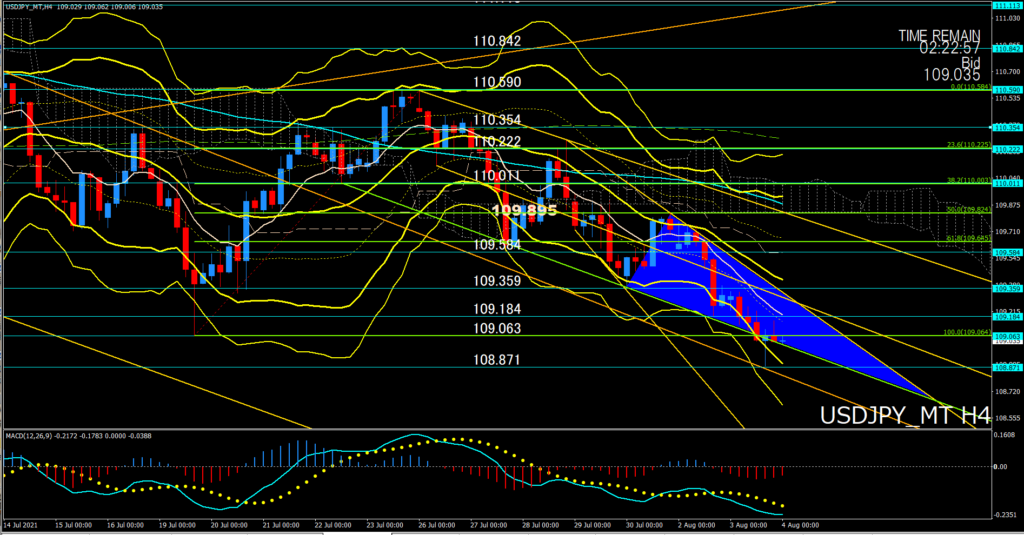
Task: Click cyan 110.842 tag on price axis
Action: coord(1006,48)
